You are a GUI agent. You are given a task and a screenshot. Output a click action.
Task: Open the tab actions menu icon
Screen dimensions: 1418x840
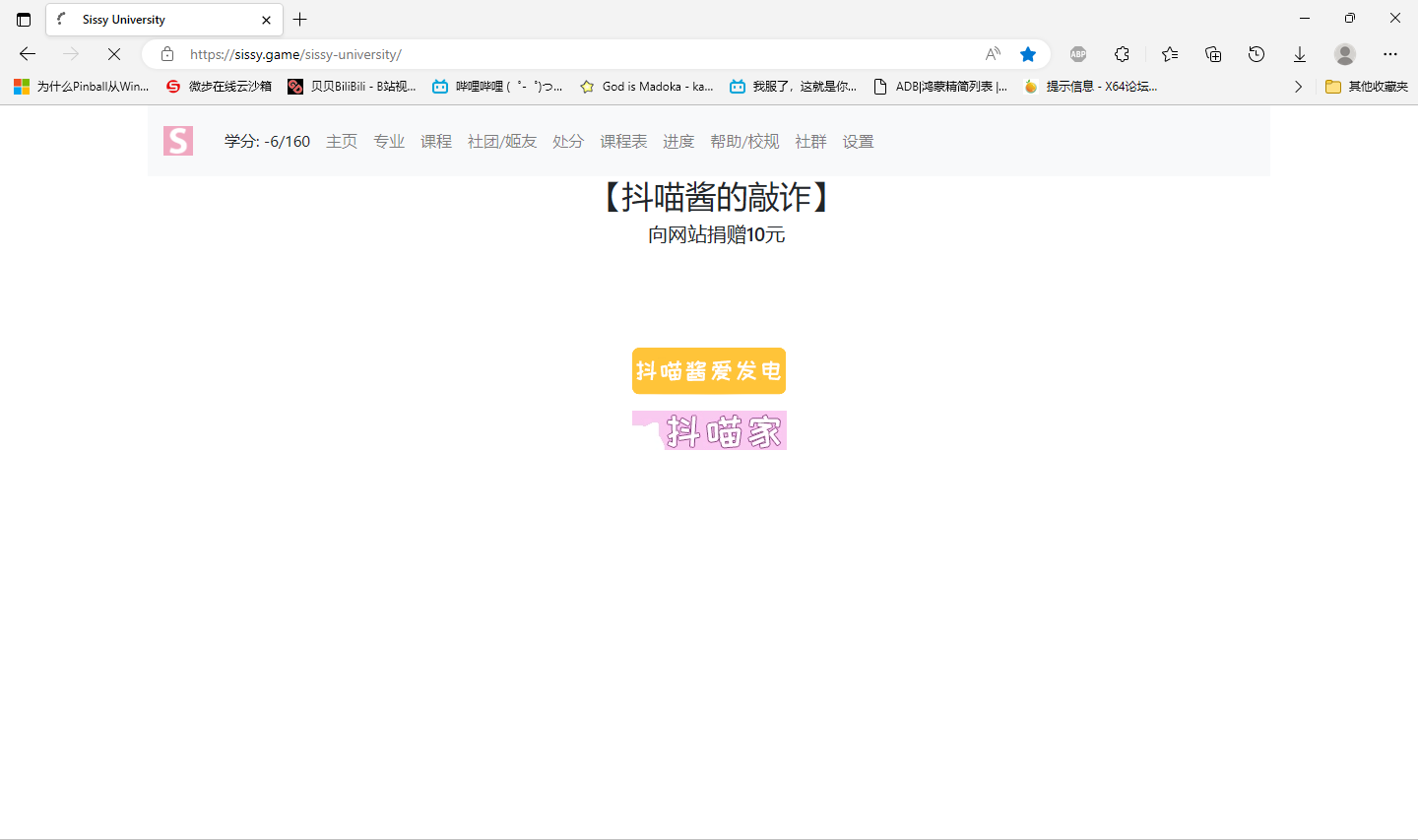point(24,19)
